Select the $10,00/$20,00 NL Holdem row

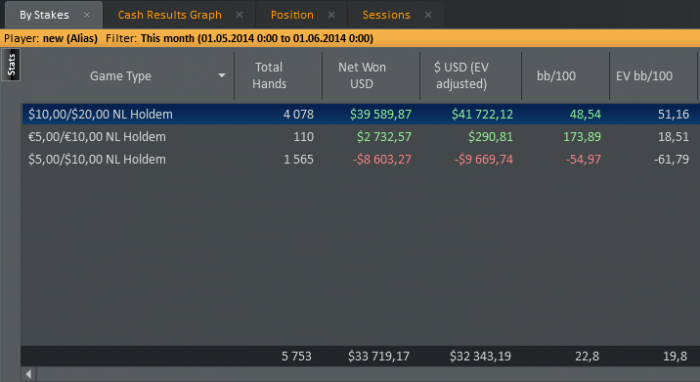361,114
